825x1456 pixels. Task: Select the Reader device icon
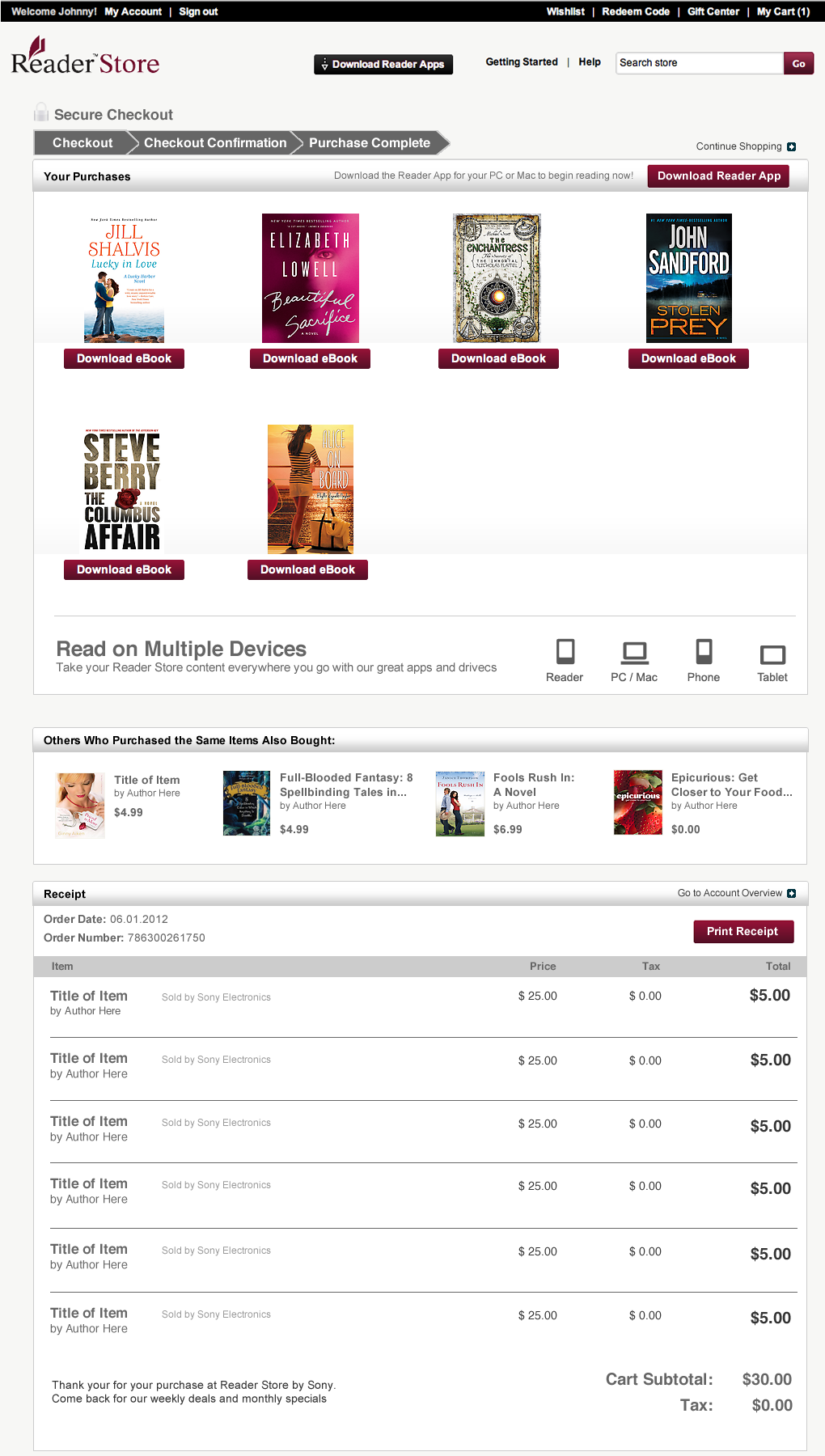point(565,651)
